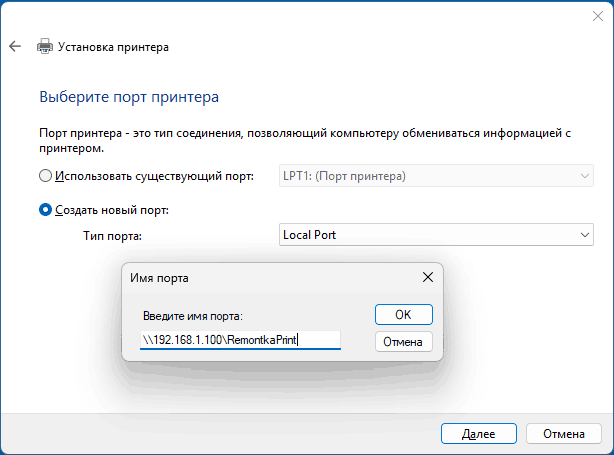Open the existing port LPT1 dropdown
The width and height of the screenshot is (614, 455).
[x=436, y=176]
